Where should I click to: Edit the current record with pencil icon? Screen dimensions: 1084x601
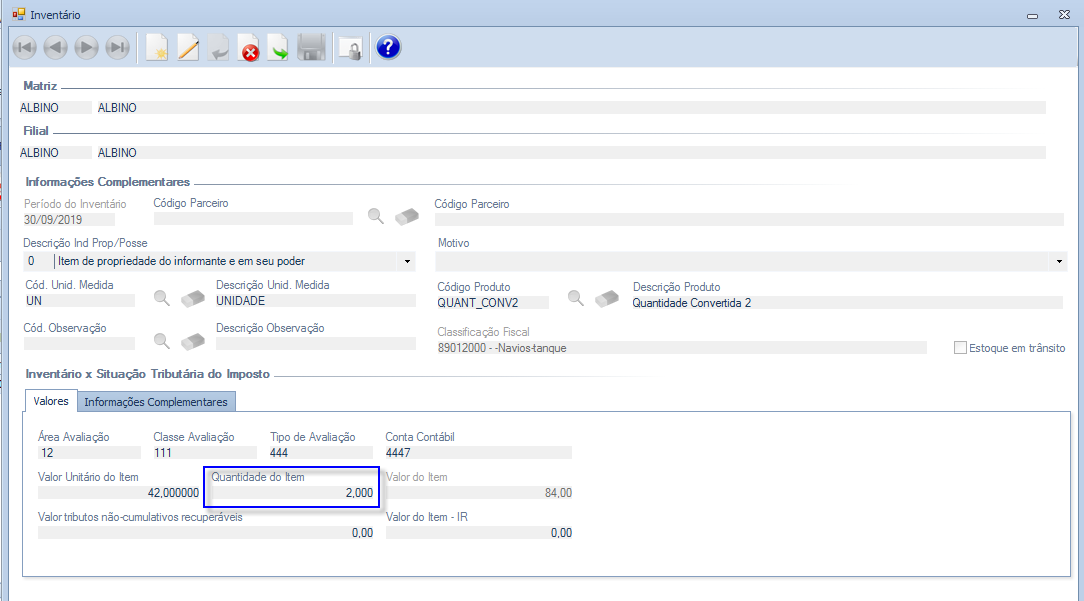click(x=188, y=47)
